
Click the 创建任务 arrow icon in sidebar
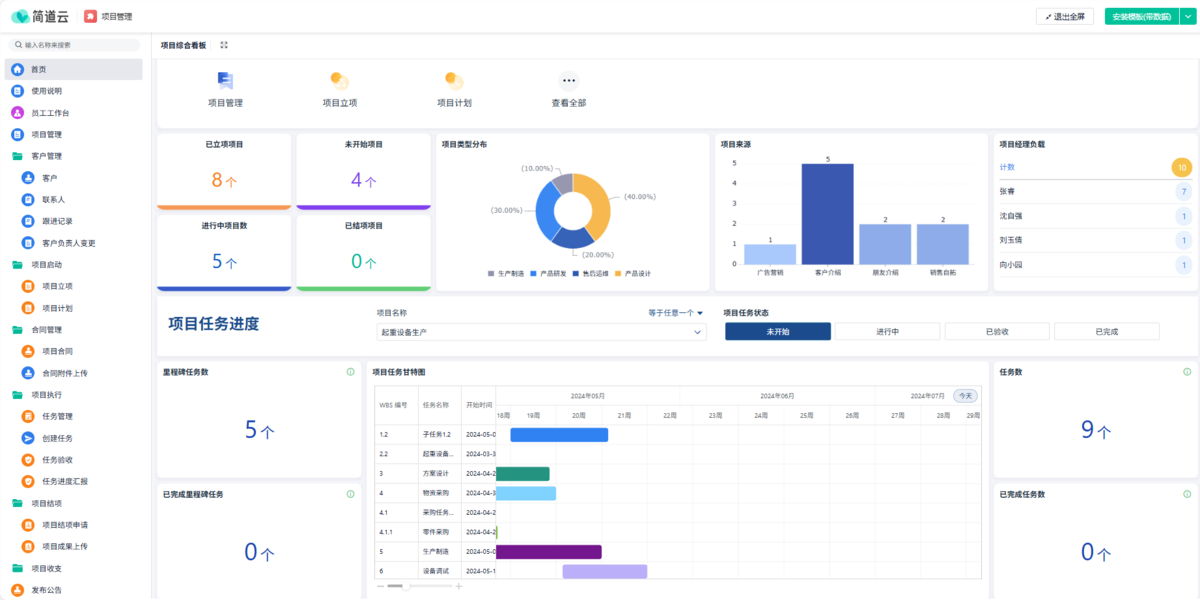click(x=28, y=438)
